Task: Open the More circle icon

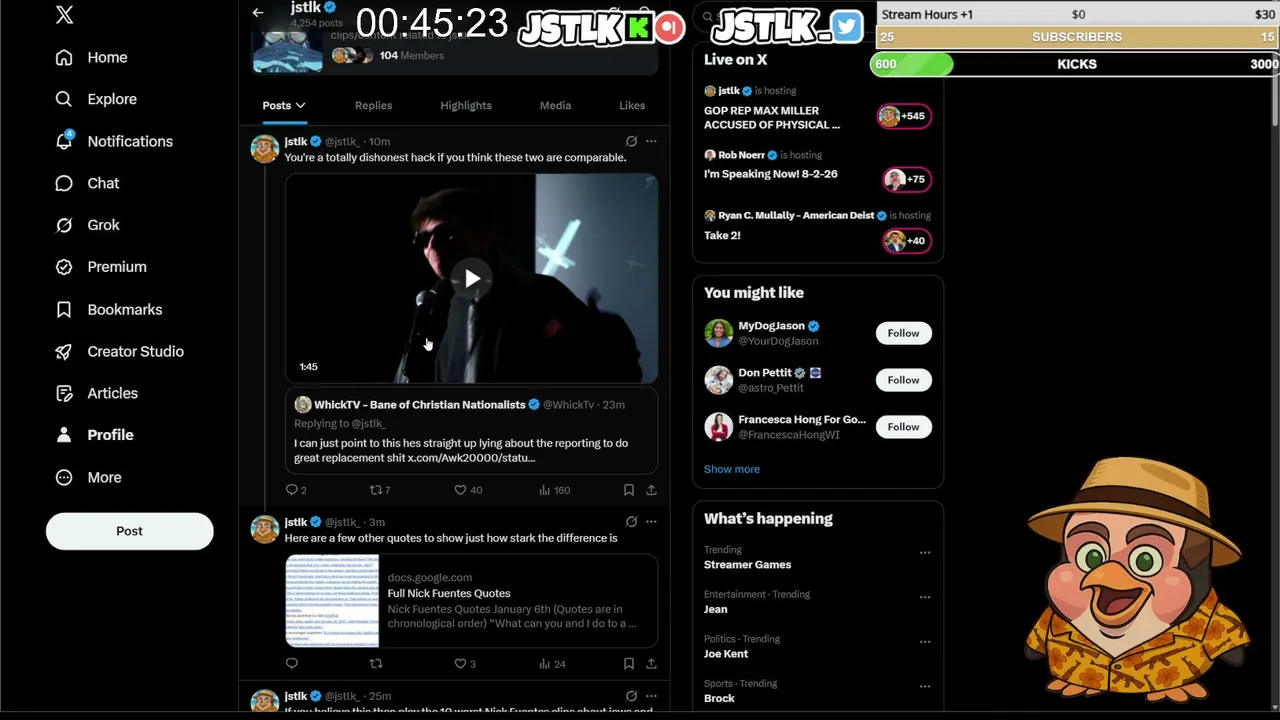Action: coord(64,478)
